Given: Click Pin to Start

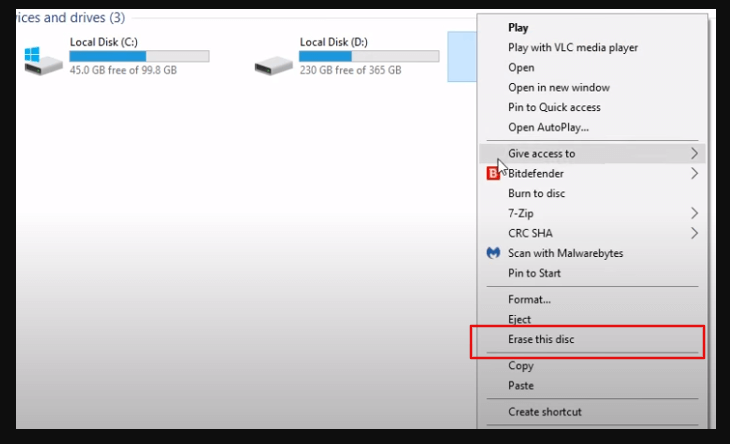Looking at the screenshot, I should point(534,273).
